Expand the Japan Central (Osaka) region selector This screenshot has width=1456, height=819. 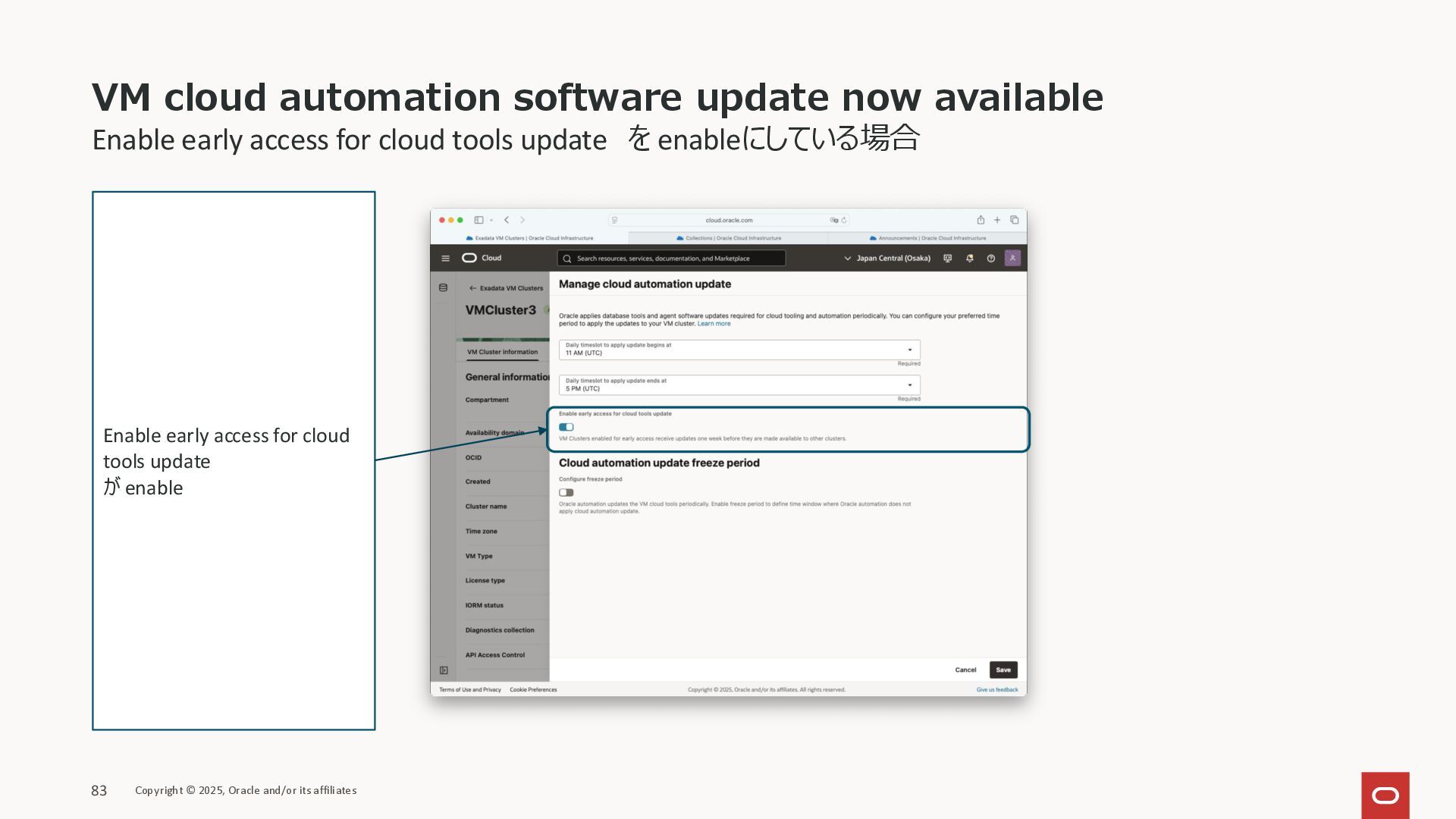[x=886, y=259]
